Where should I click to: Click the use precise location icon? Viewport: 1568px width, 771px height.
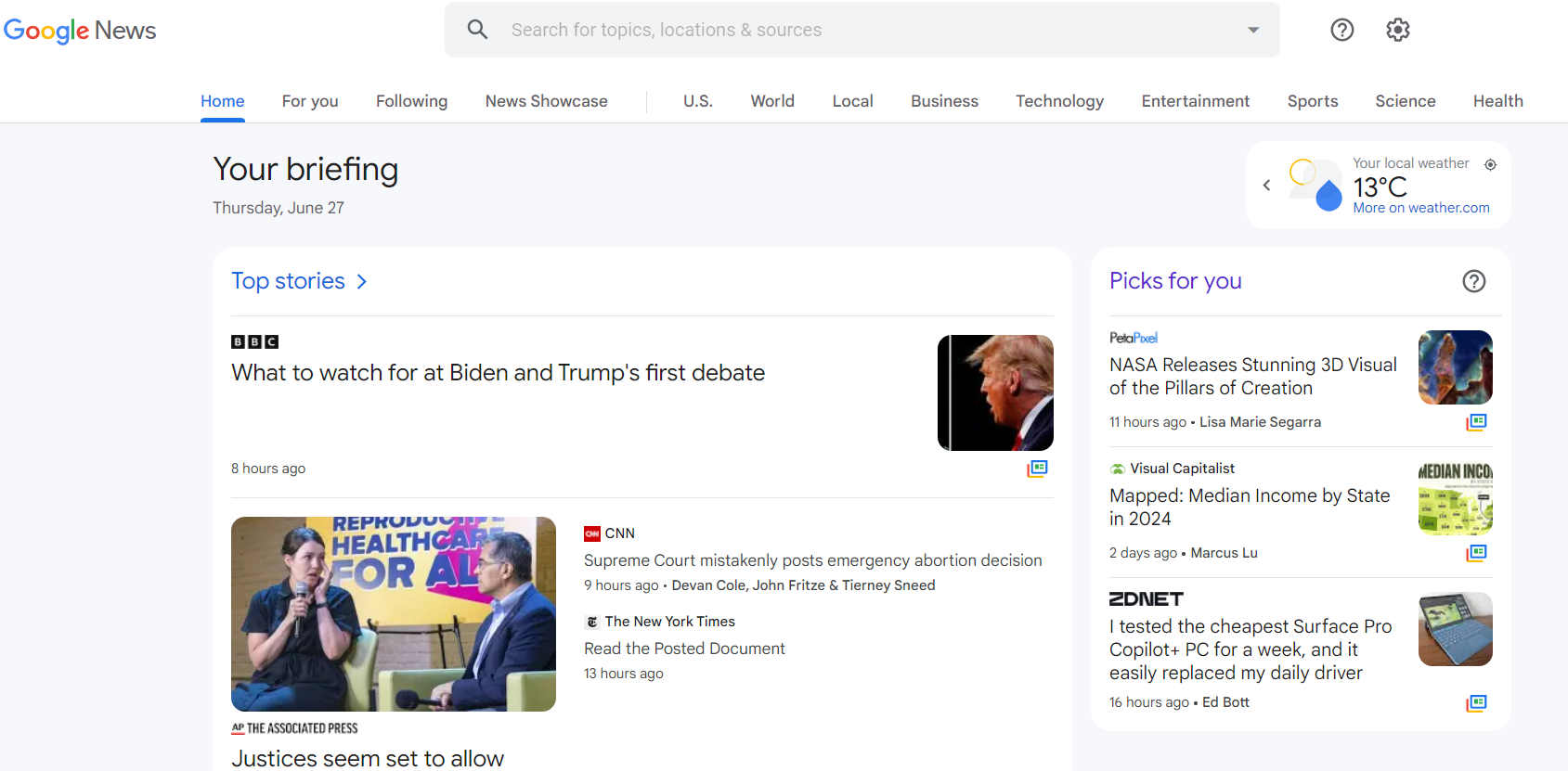click(x=1490, y=164)
